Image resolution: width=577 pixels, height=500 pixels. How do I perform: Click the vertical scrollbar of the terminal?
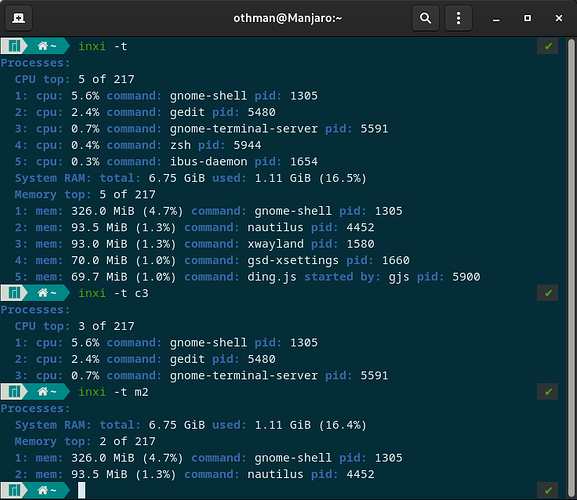(571, 267)
